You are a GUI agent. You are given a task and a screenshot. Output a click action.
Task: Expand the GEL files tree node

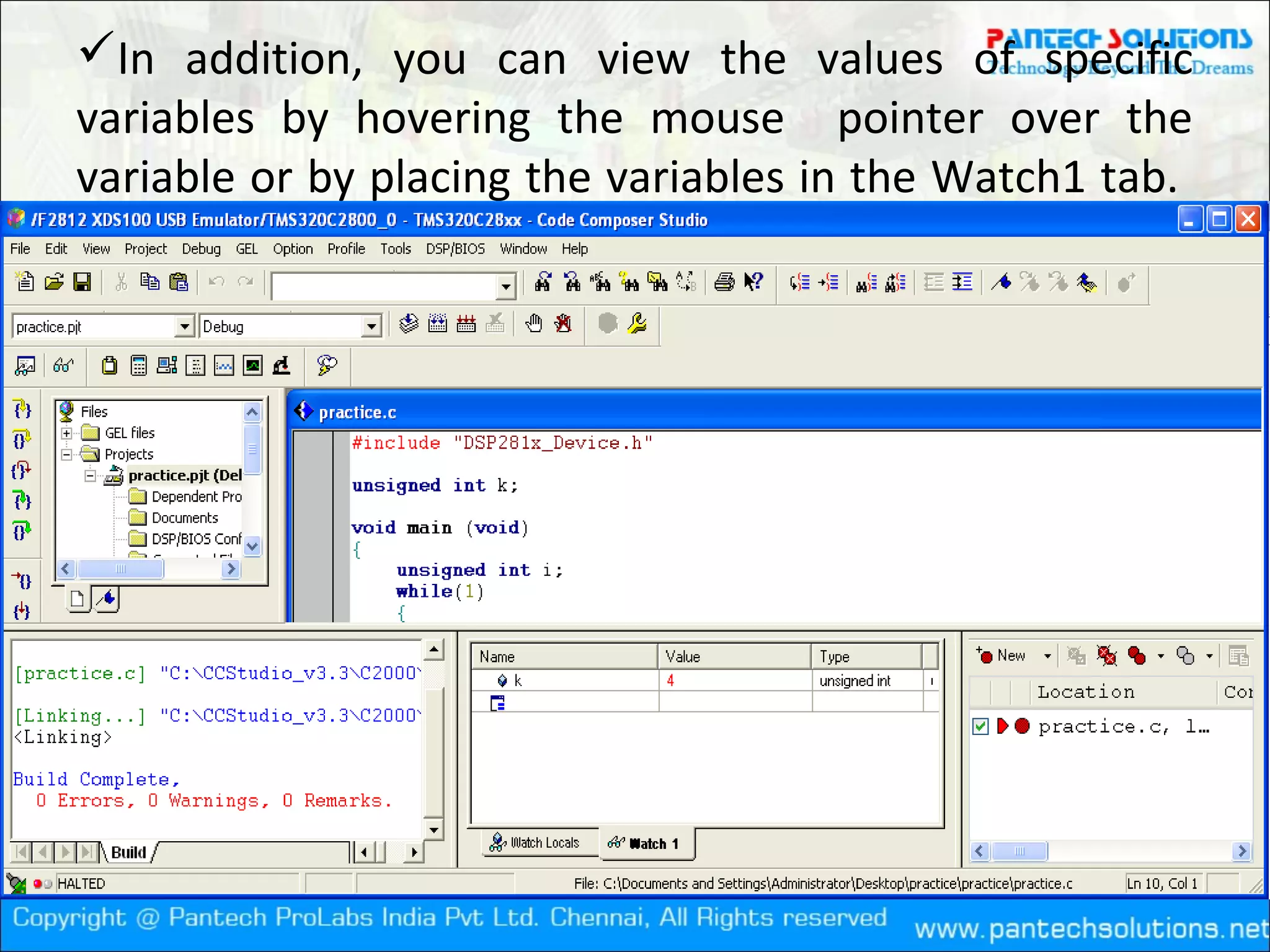click(66, 433)
